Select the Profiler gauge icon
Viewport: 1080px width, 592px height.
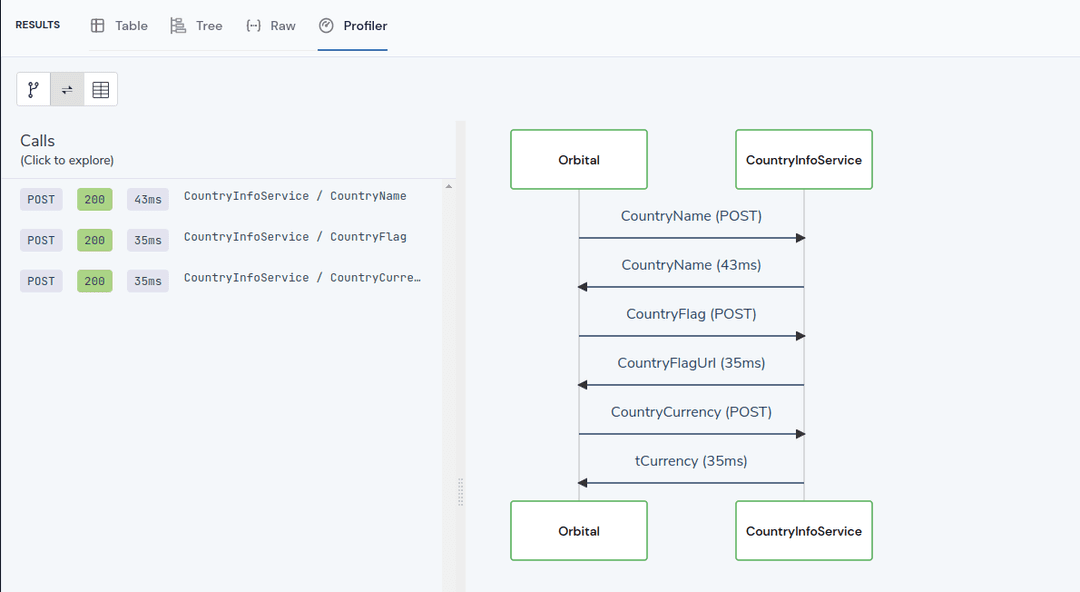click(325, 25)
